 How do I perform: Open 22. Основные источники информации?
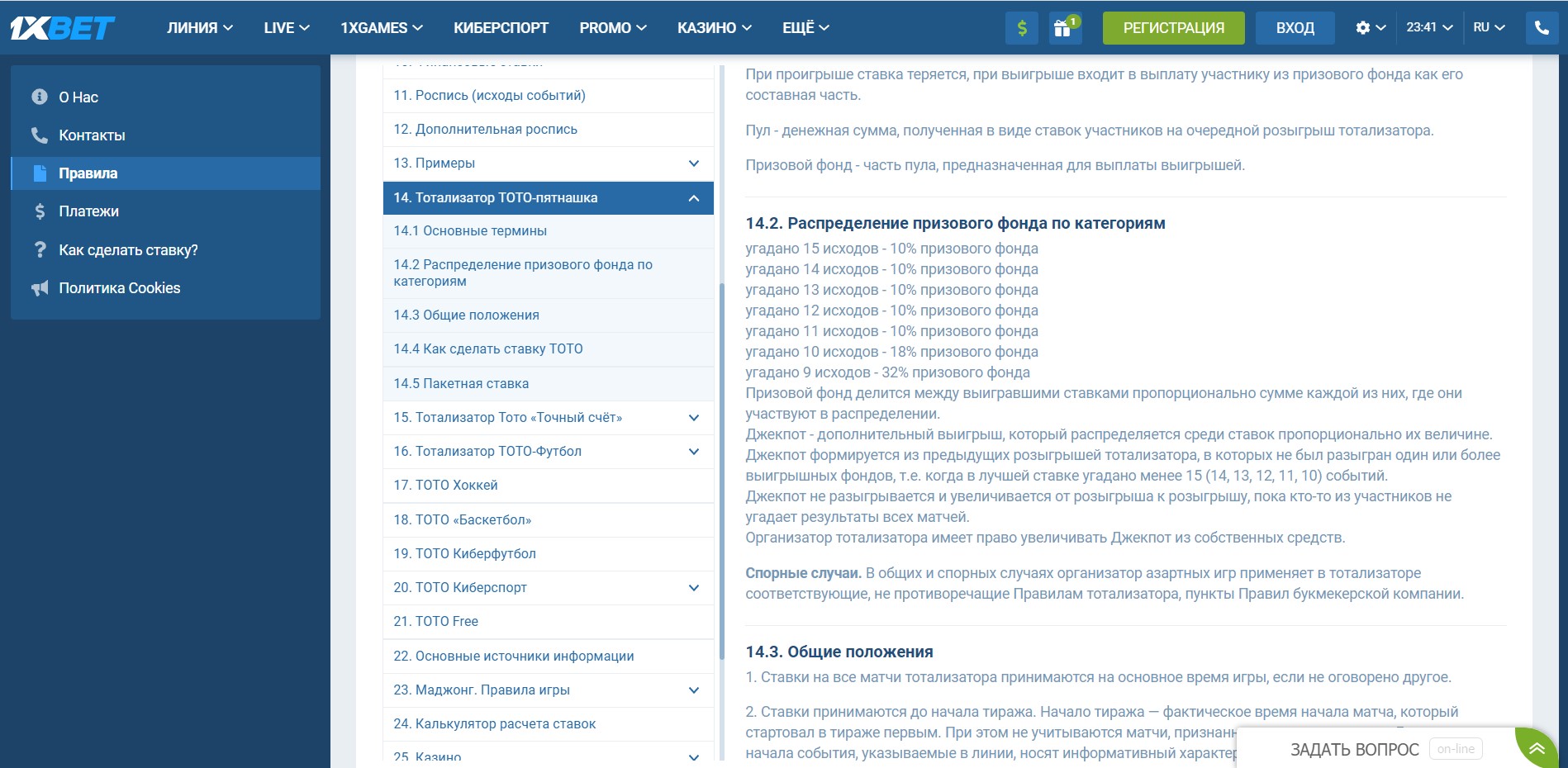point(549,657)
